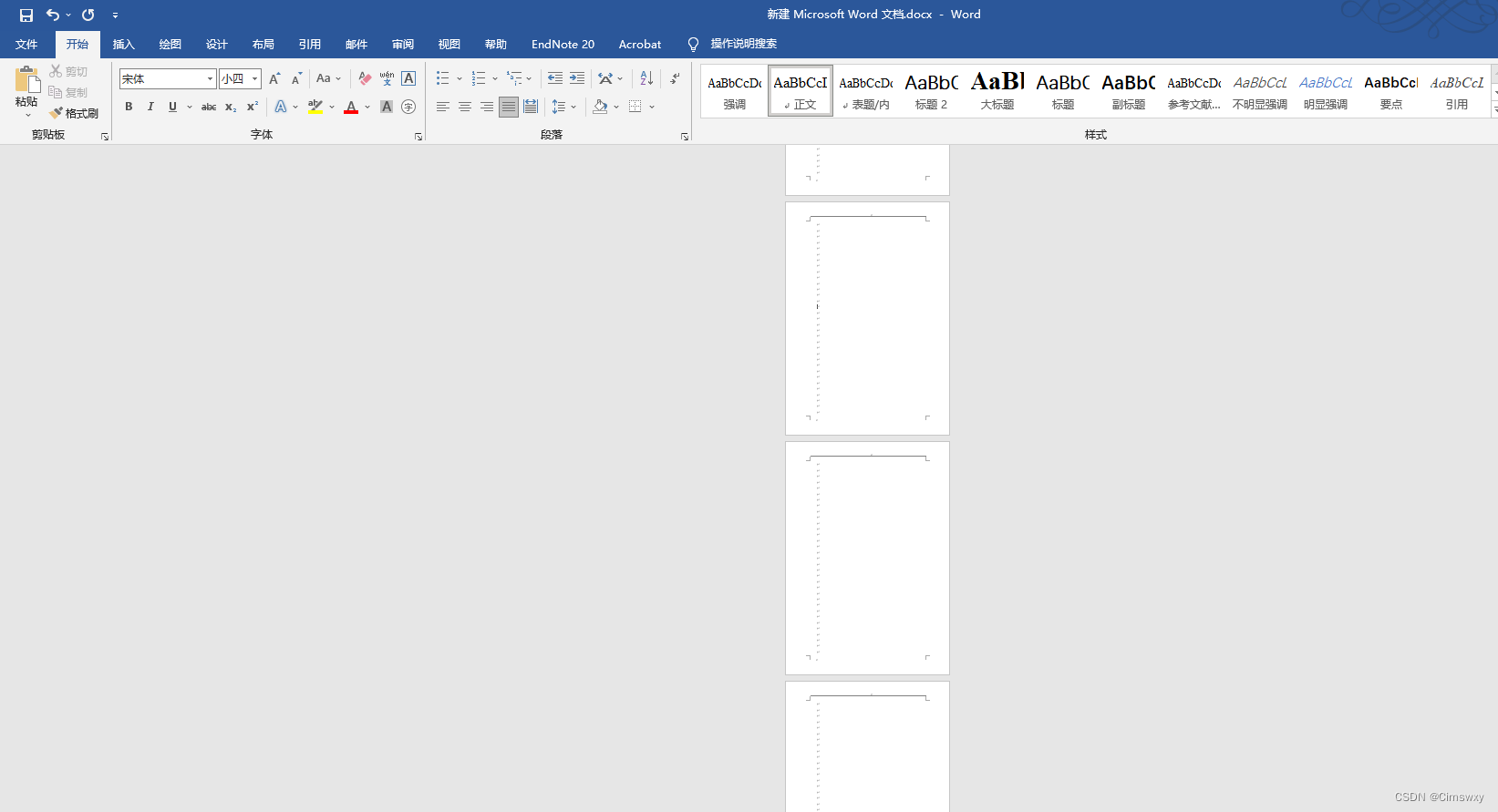Toggle underline formatting

[172, 107]
